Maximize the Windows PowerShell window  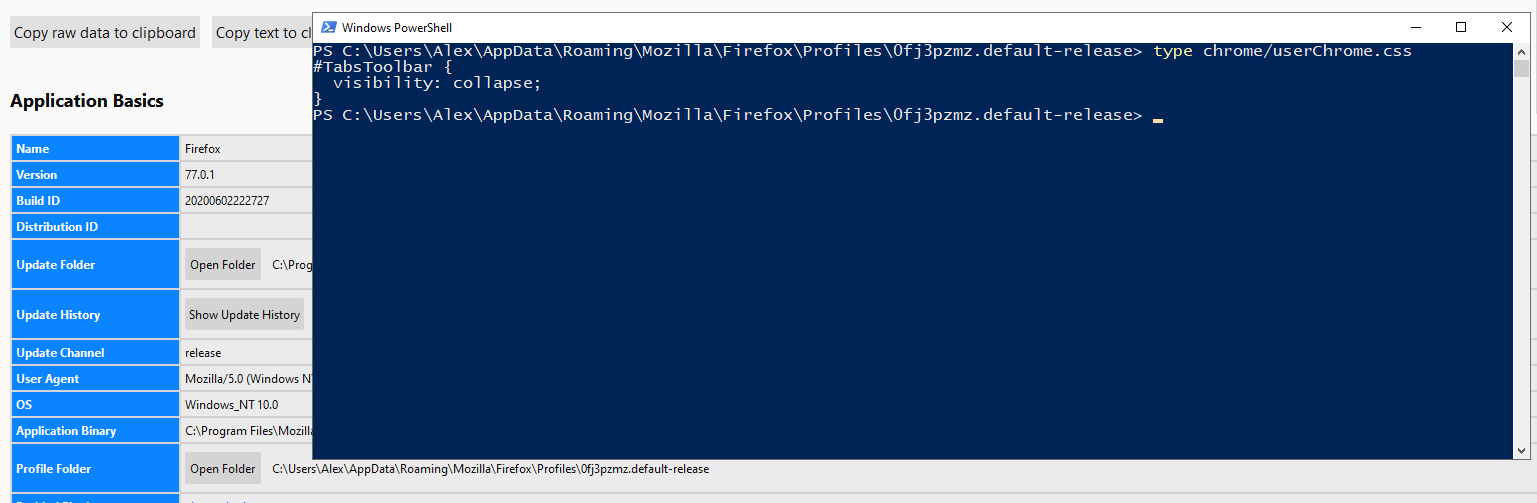coord(1461,27)
